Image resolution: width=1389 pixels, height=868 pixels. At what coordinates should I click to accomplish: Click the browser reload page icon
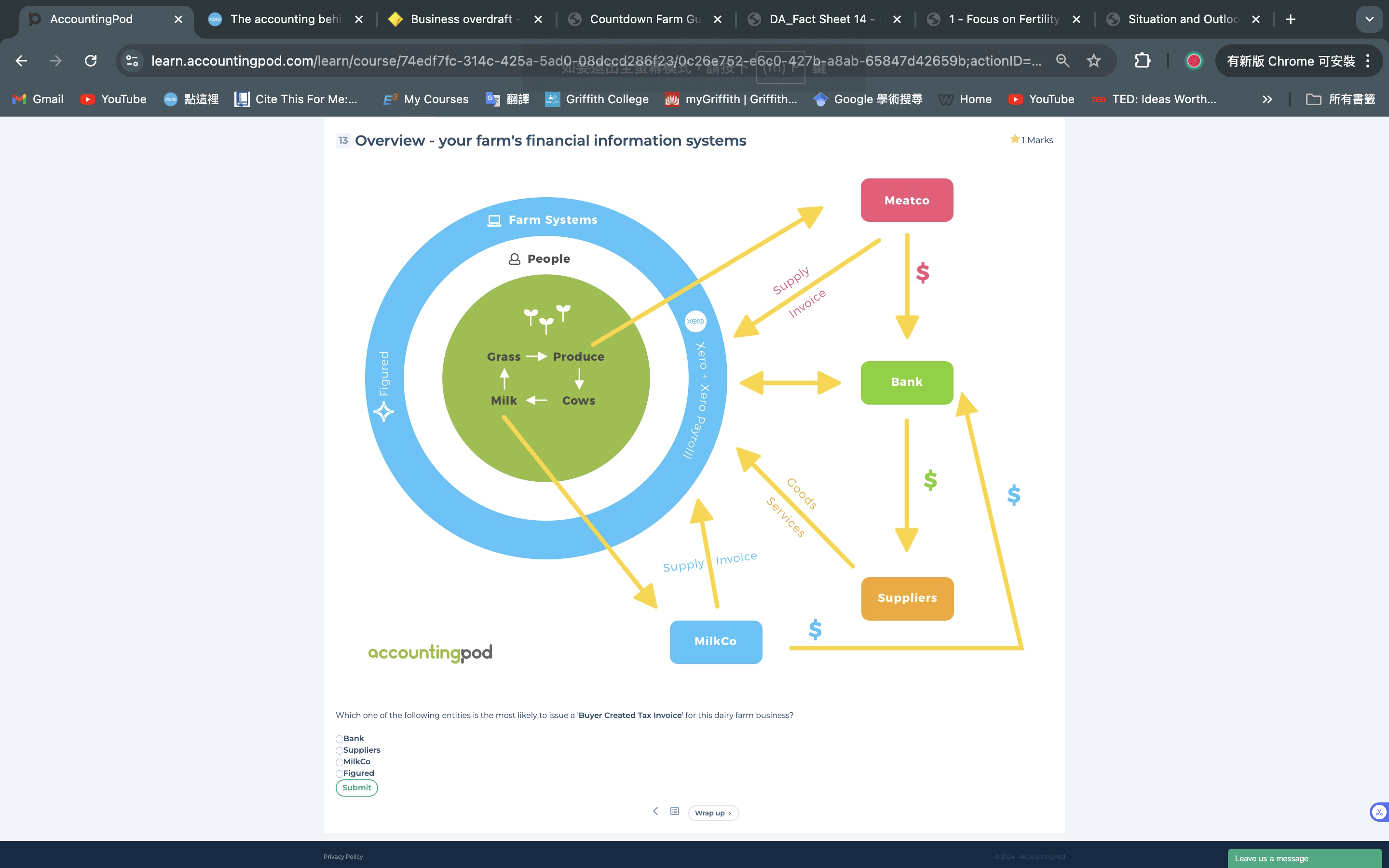pos(91,61)
